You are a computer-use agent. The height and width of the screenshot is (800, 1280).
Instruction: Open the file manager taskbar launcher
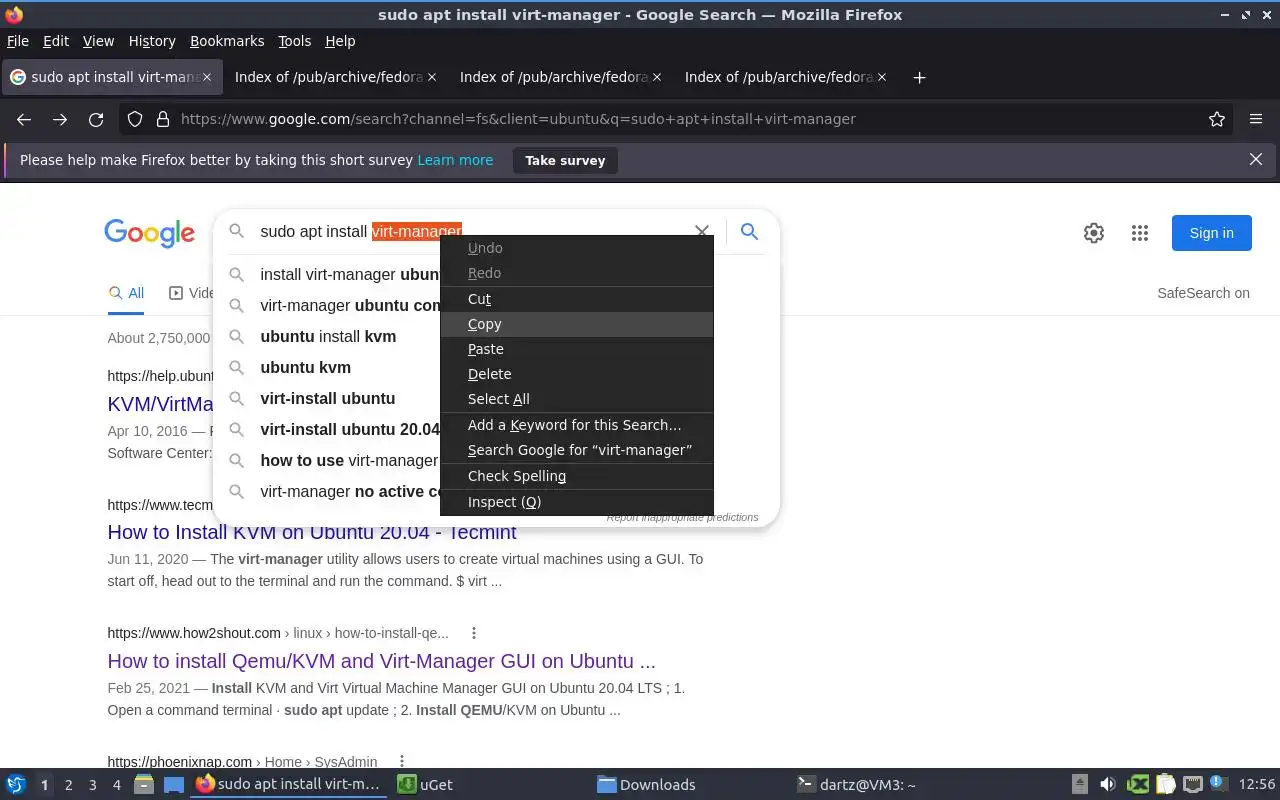click(x=143, y=785)
